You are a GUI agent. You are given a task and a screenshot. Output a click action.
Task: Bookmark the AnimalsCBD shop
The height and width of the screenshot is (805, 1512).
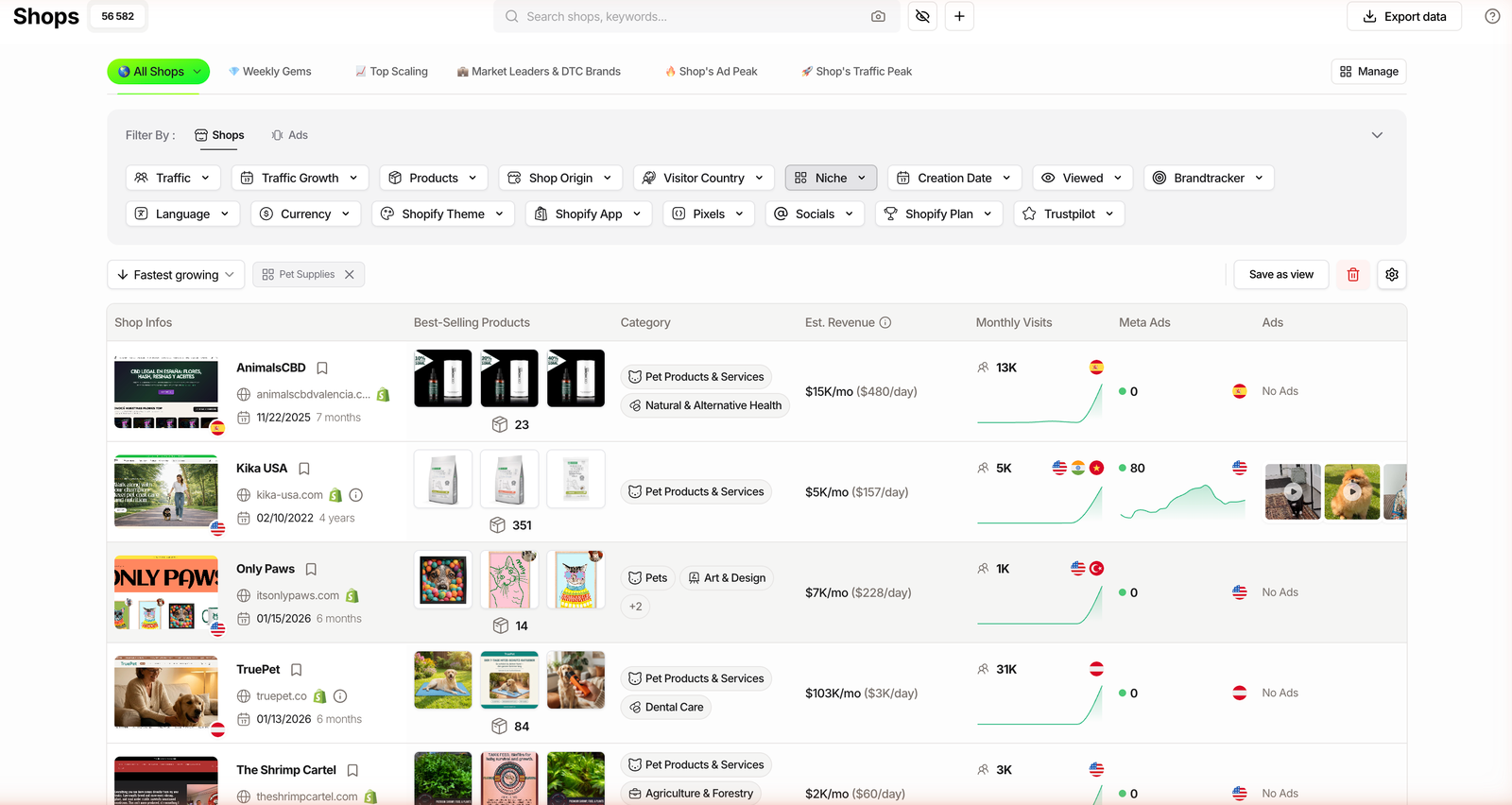322,368
